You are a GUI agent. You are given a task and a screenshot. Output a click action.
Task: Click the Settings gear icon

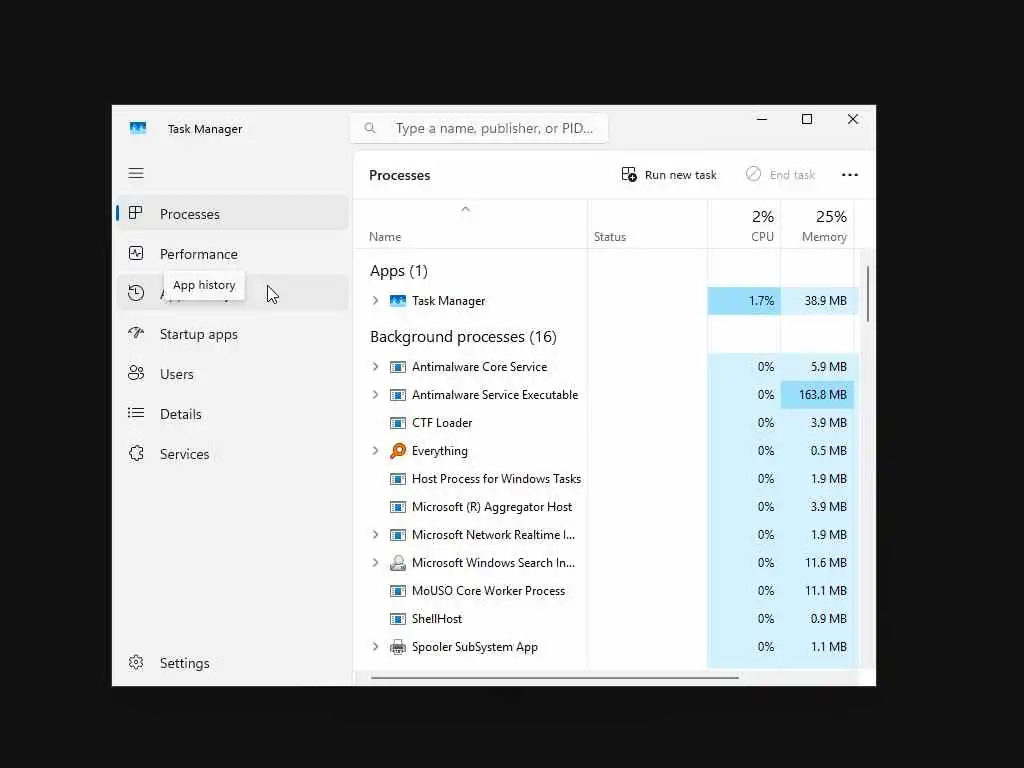coord(136,662)
